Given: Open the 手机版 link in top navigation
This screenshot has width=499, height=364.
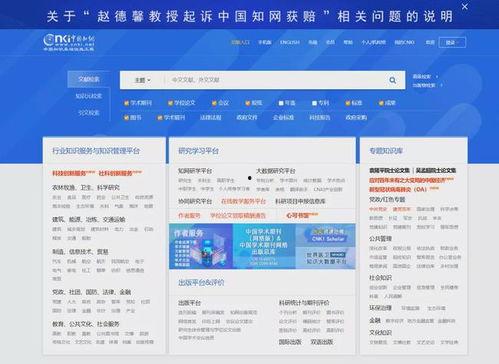Looking at the screenshot, I should point(265,42).
